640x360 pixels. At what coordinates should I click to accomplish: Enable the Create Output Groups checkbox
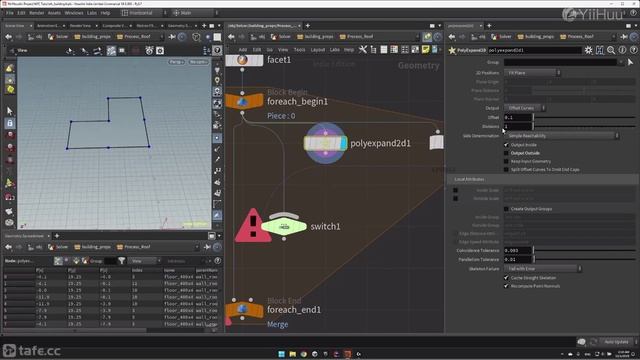(506, 209)
